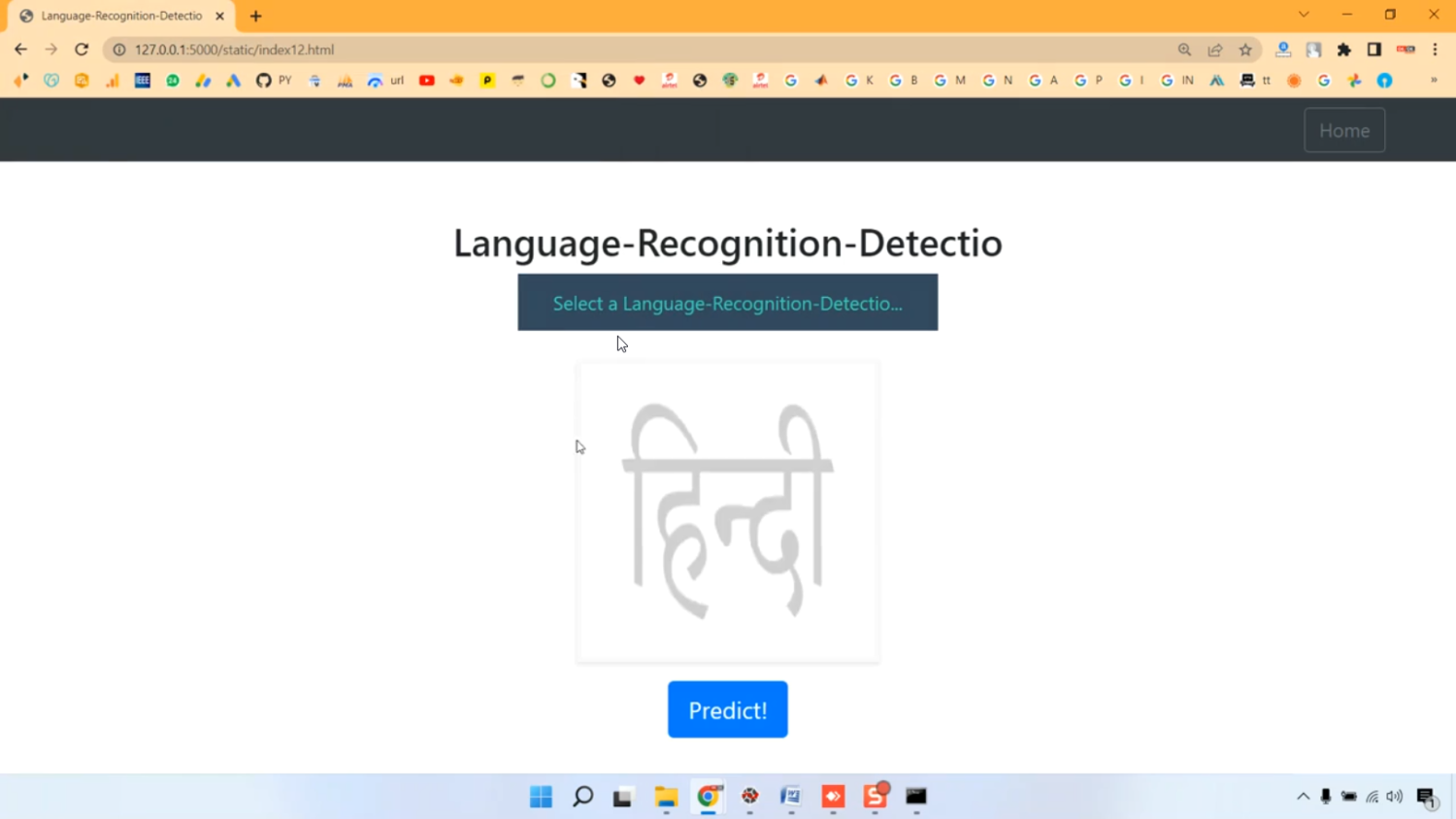Open the Chrome three-dot menu
The height and width of the screenshot is (819, 1456).
[1436, 49]
